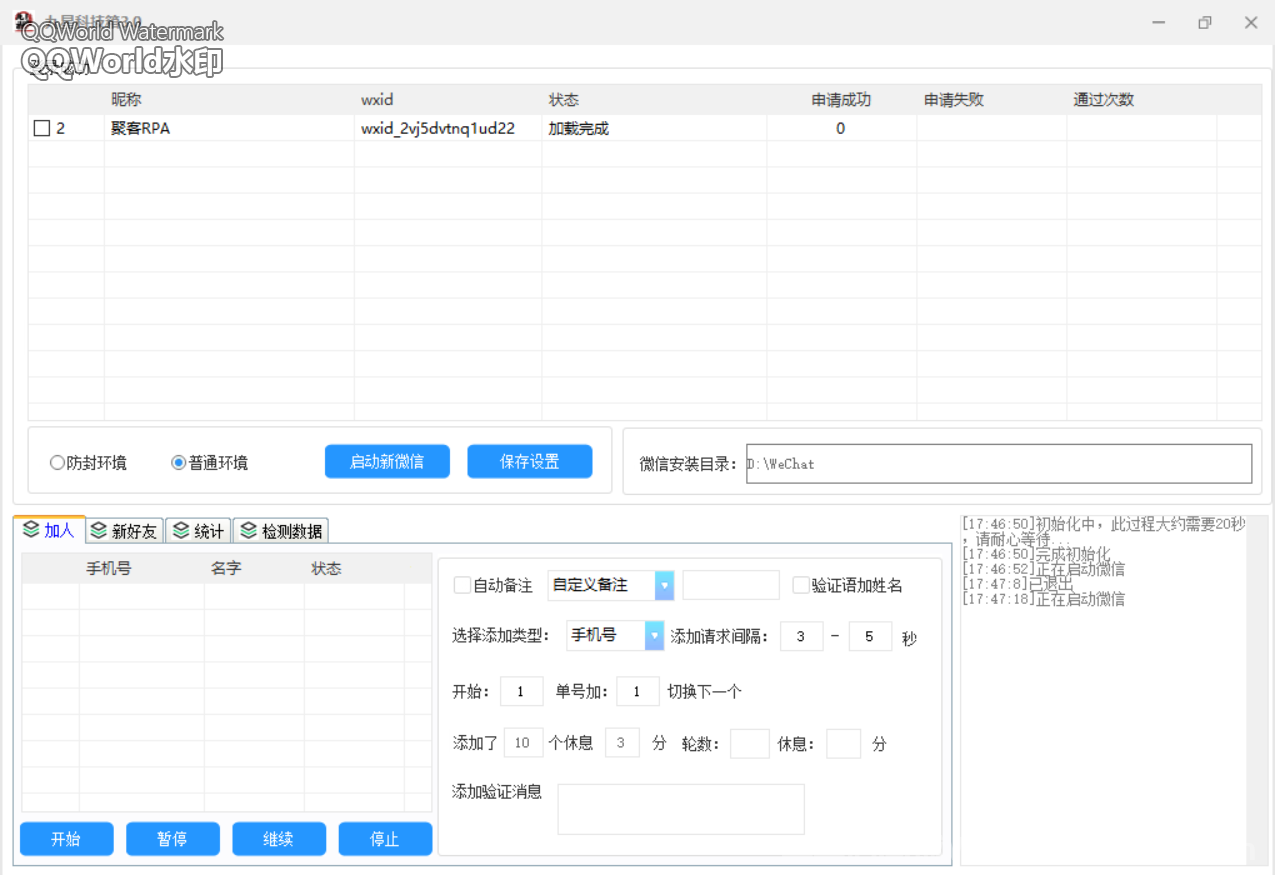
Task: Click the 添加了 count field showing 10
Action: (524, 743)
